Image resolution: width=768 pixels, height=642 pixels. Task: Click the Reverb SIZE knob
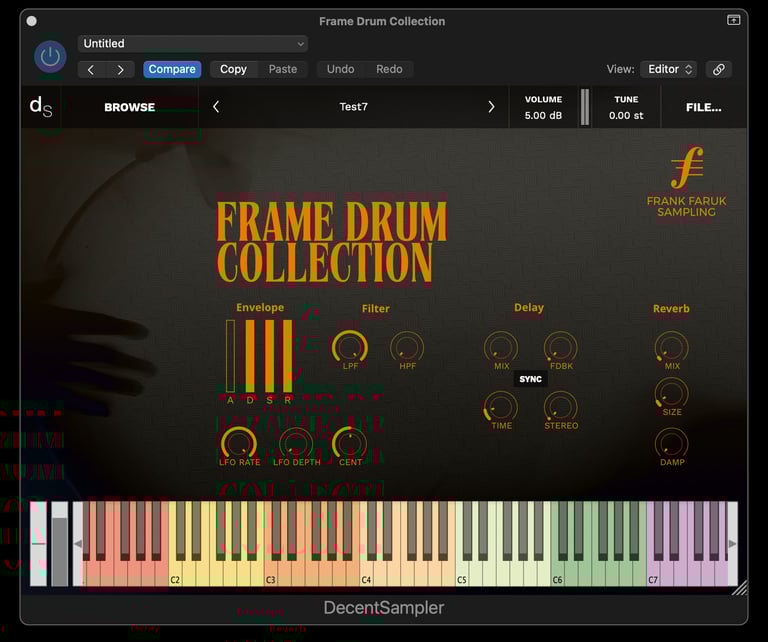672,394
